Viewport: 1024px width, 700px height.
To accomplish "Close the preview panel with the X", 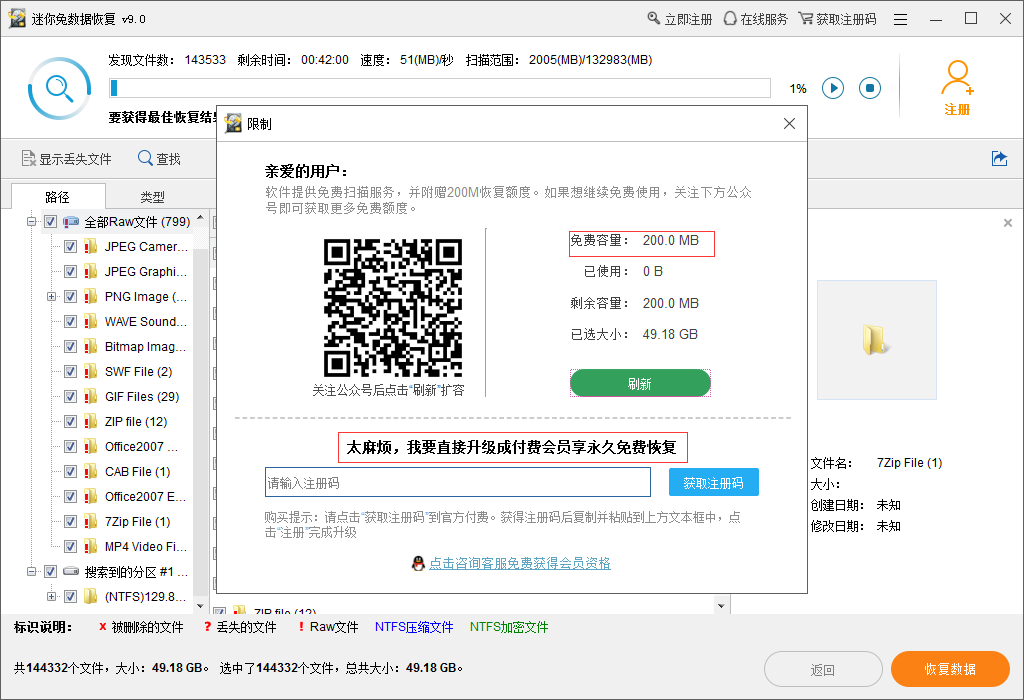I will tap(1008, 223).
